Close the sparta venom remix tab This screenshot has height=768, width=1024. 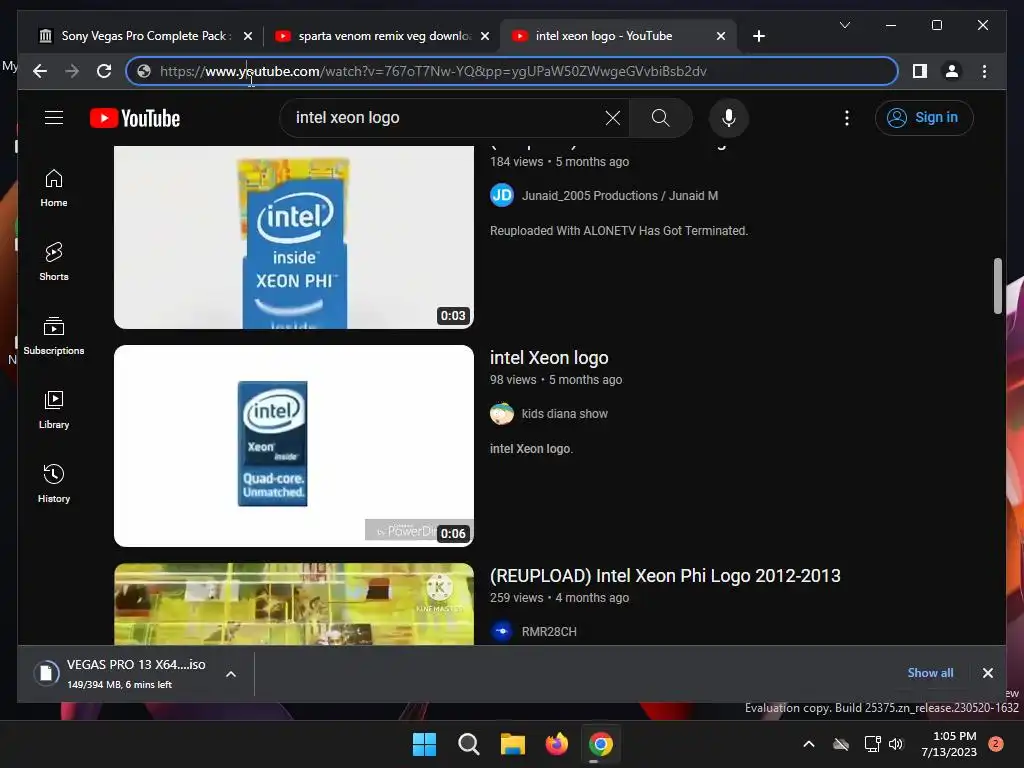pyautogui.click(x=485, y=36)
